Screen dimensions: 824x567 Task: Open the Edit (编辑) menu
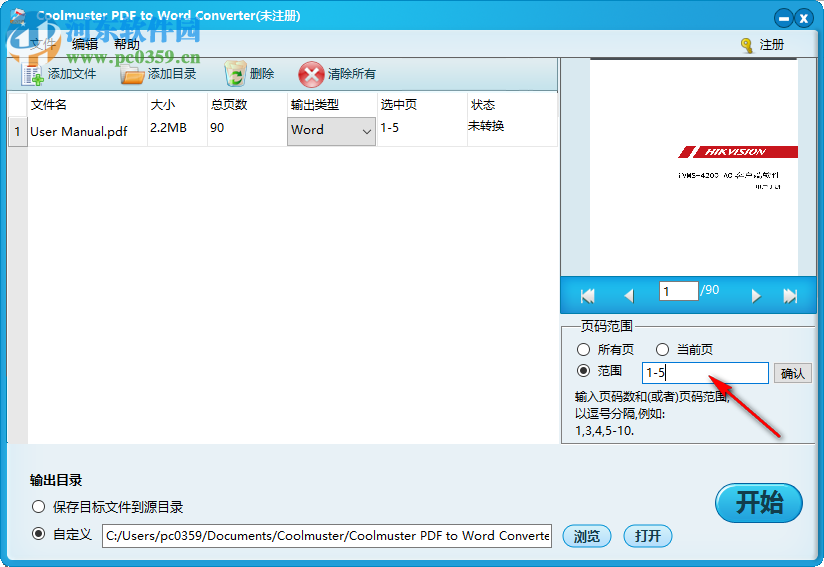point(85,44)
